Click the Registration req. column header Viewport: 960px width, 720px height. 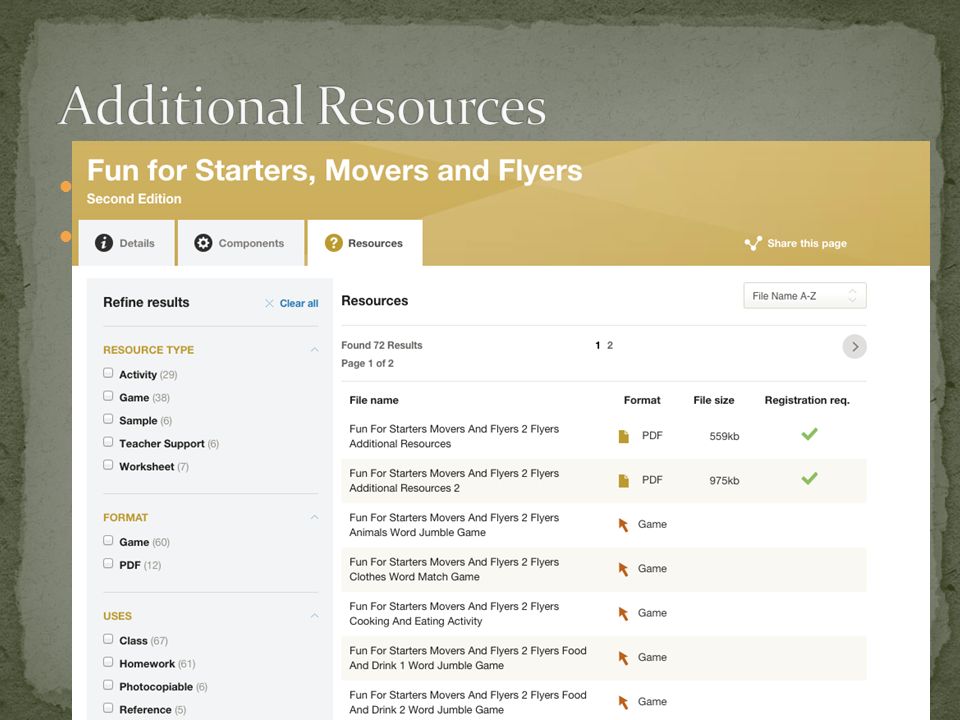click(x=807, y=400)
